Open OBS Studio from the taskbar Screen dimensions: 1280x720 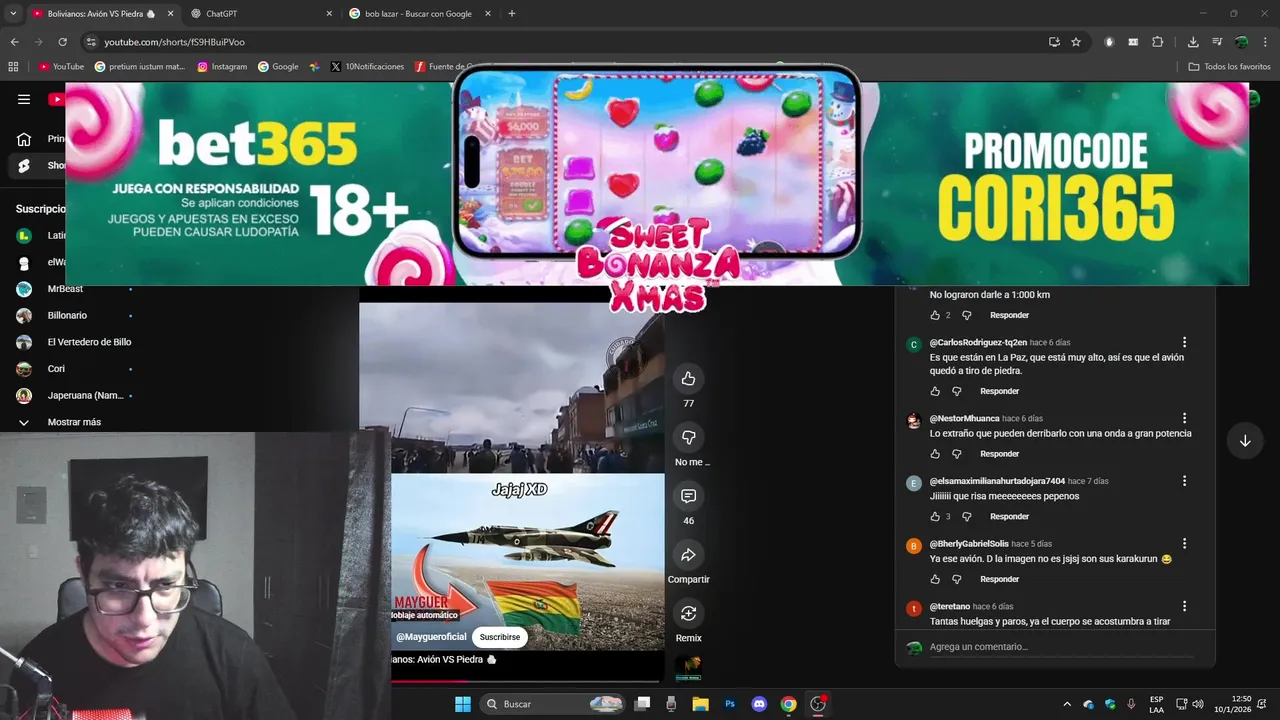tap(818, 704)
